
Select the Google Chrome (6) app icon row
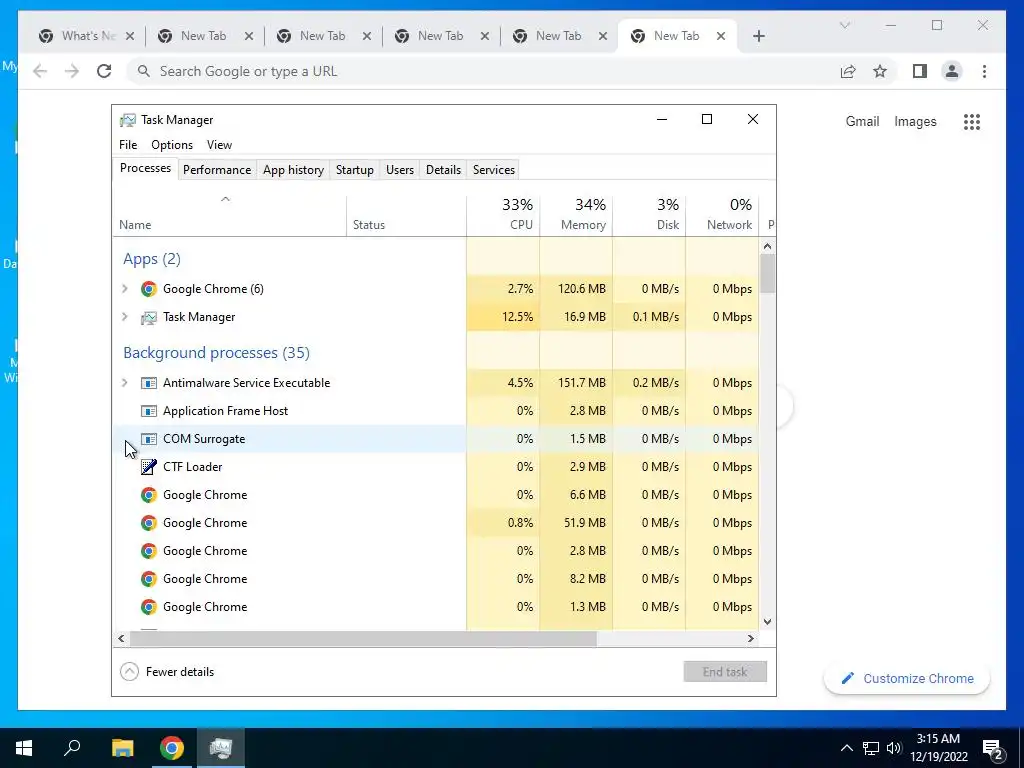[149, 289]
